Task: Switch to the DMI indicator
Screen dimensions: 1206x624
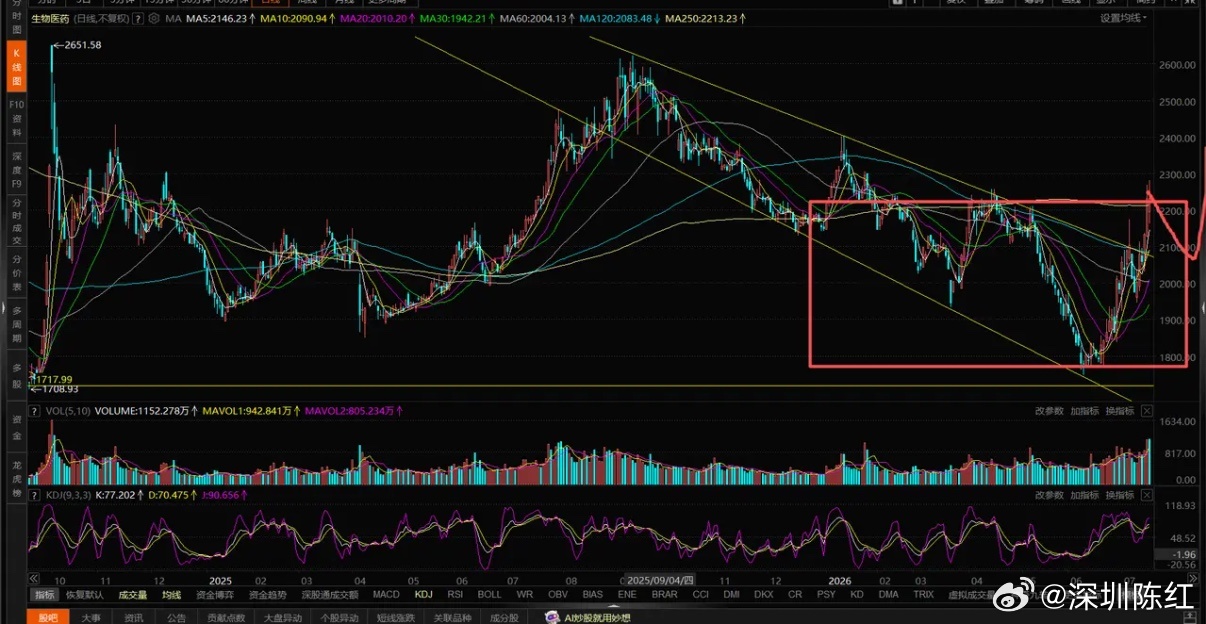Action: (732, 594)
